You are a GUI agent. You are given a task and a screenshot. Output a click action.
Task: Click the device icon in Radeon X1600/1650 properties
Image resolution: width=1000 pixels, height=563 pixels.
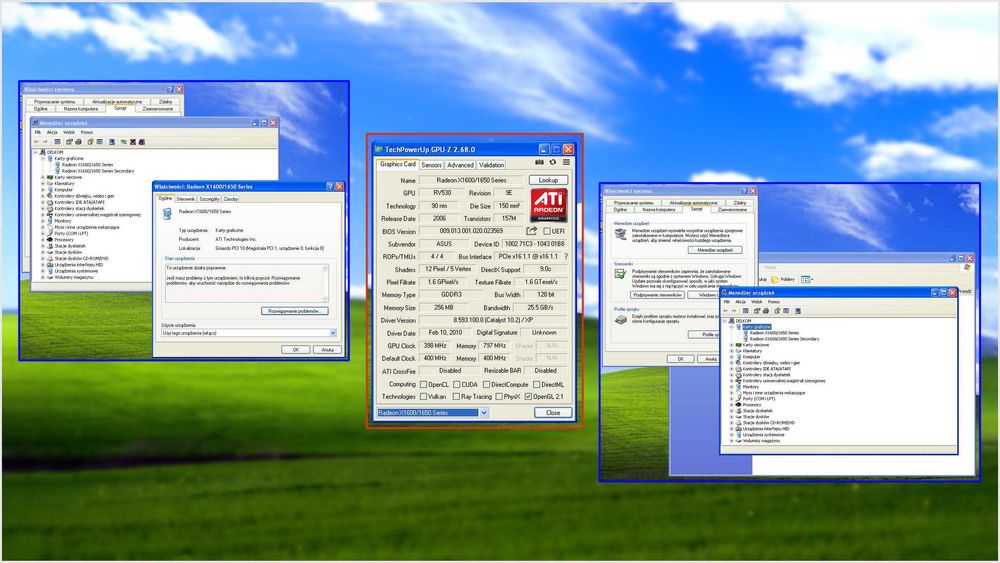click(167, 214)
